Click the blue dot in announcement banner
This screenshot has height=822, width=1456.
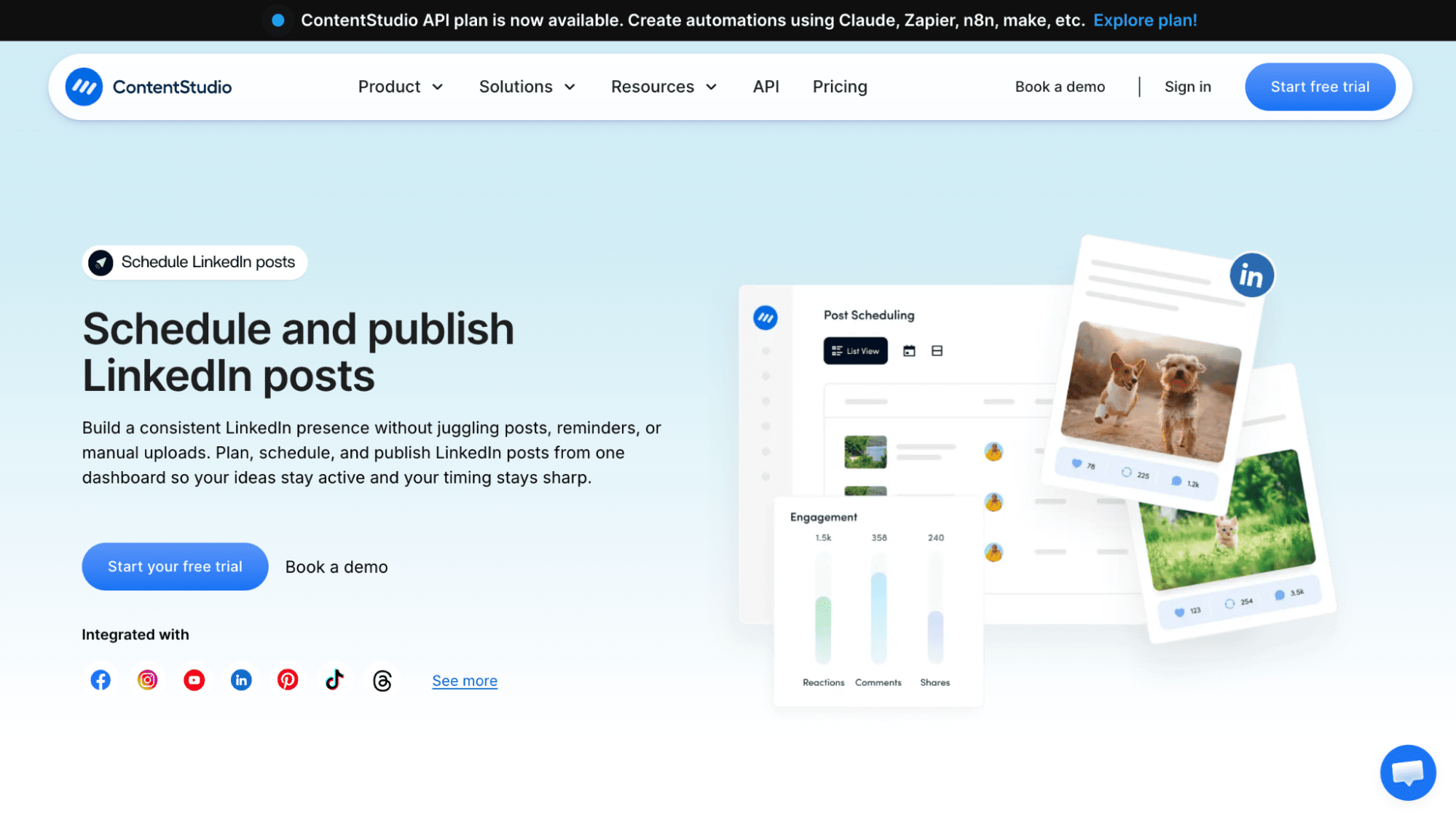click(x=278, y=20)
